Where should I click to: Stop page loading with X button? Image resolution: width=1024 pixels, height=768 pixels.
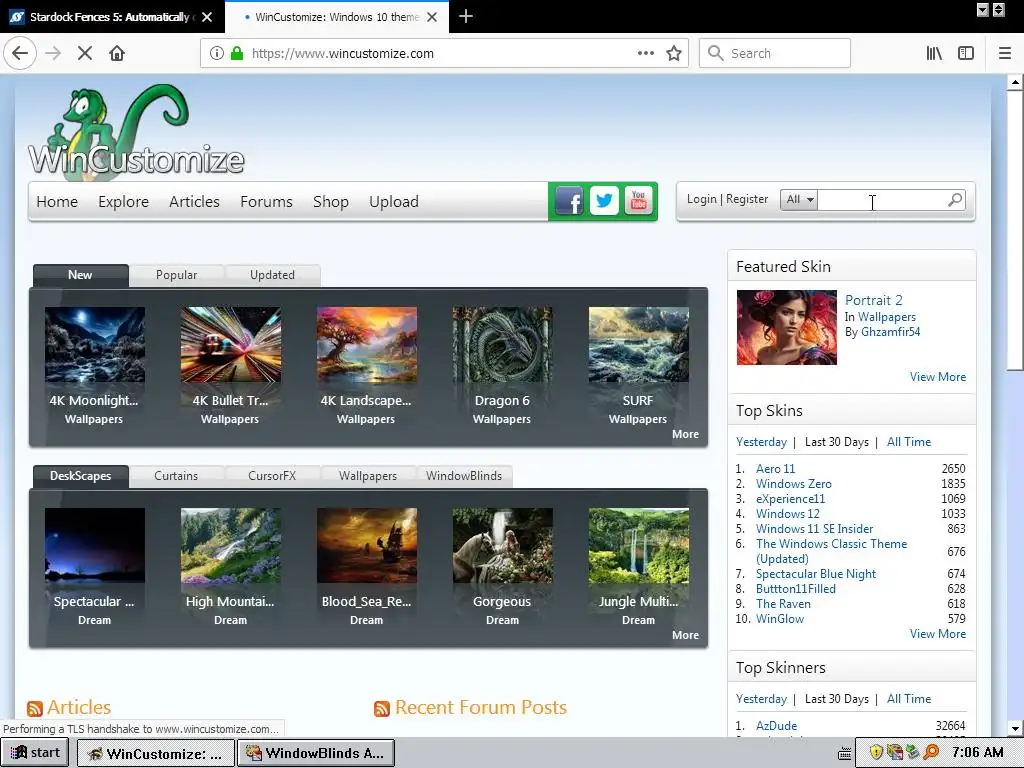85,54
